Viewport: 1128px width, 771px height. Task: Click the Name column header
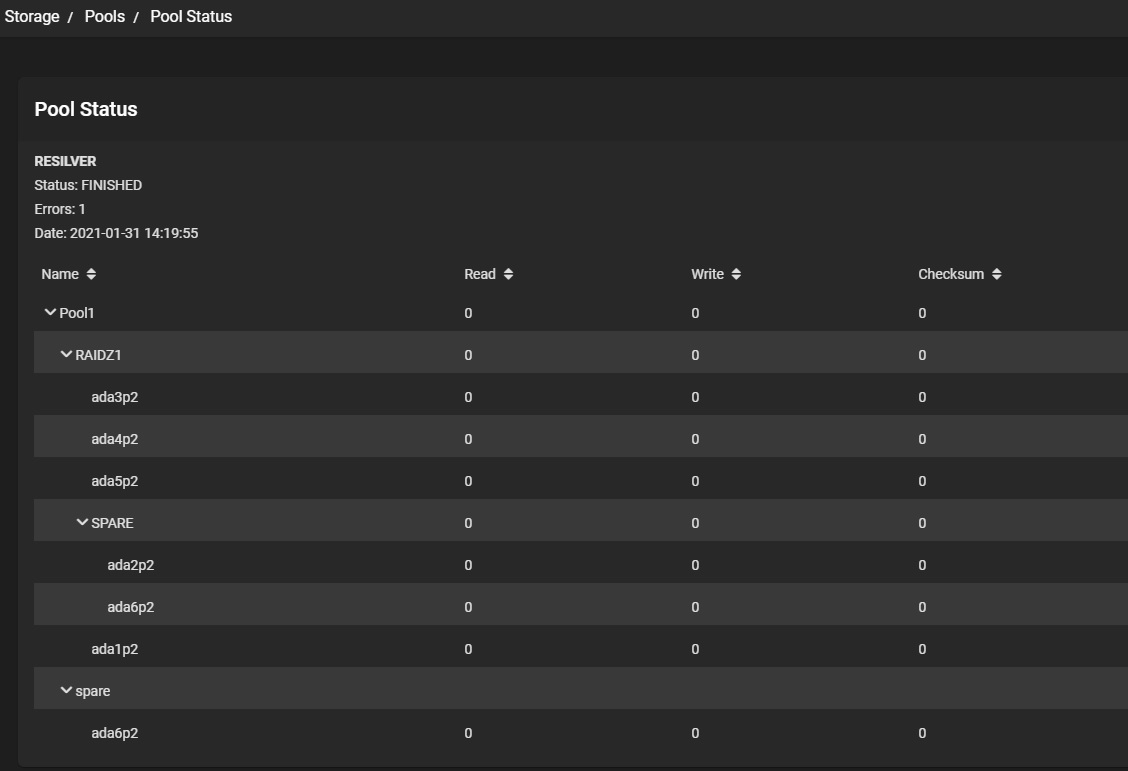coord(60,274)
